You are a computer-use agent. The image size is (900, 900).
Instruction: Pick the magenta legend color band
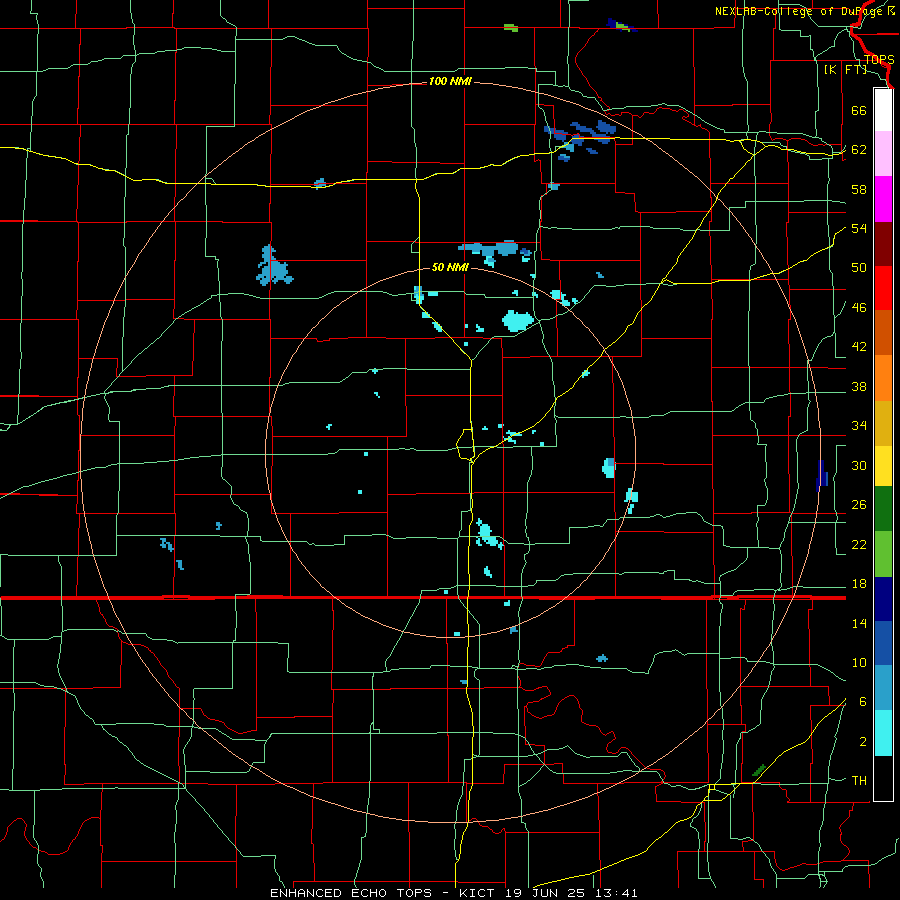coord(883,199)
